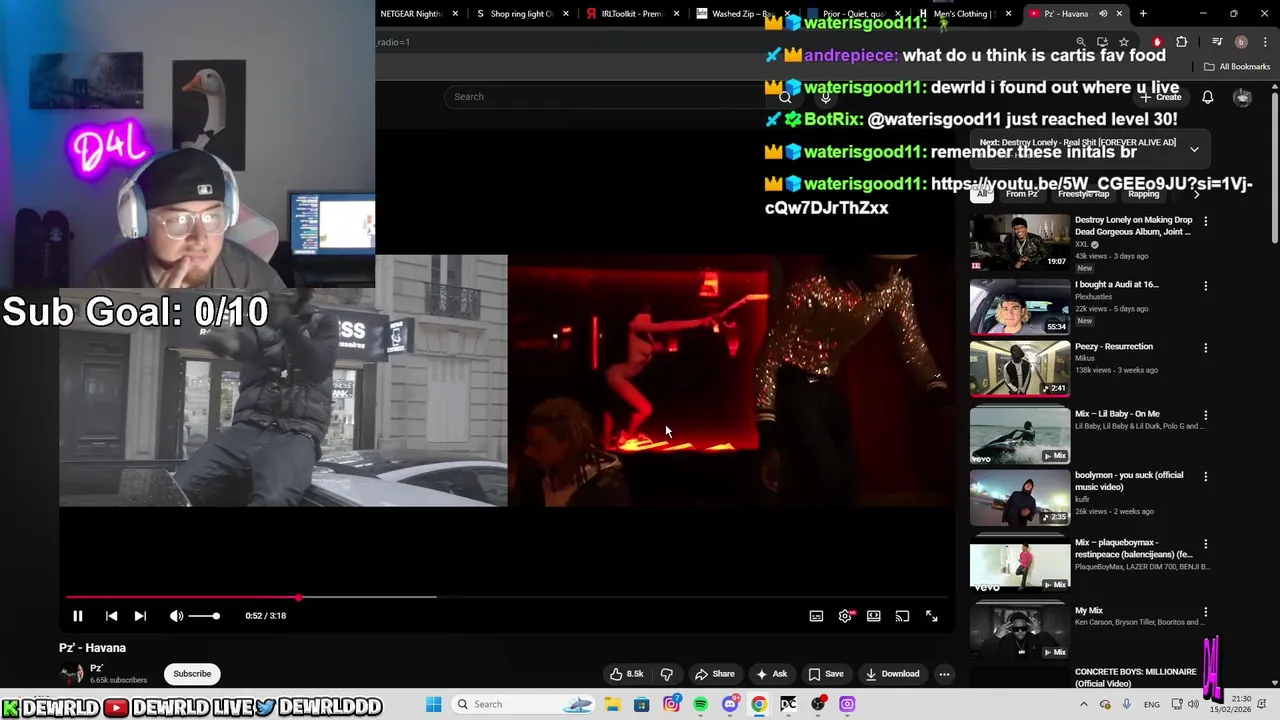The image size is (1280, 720).
Task: Open a new Chrome tab
Action: [x=1143, y=14]
